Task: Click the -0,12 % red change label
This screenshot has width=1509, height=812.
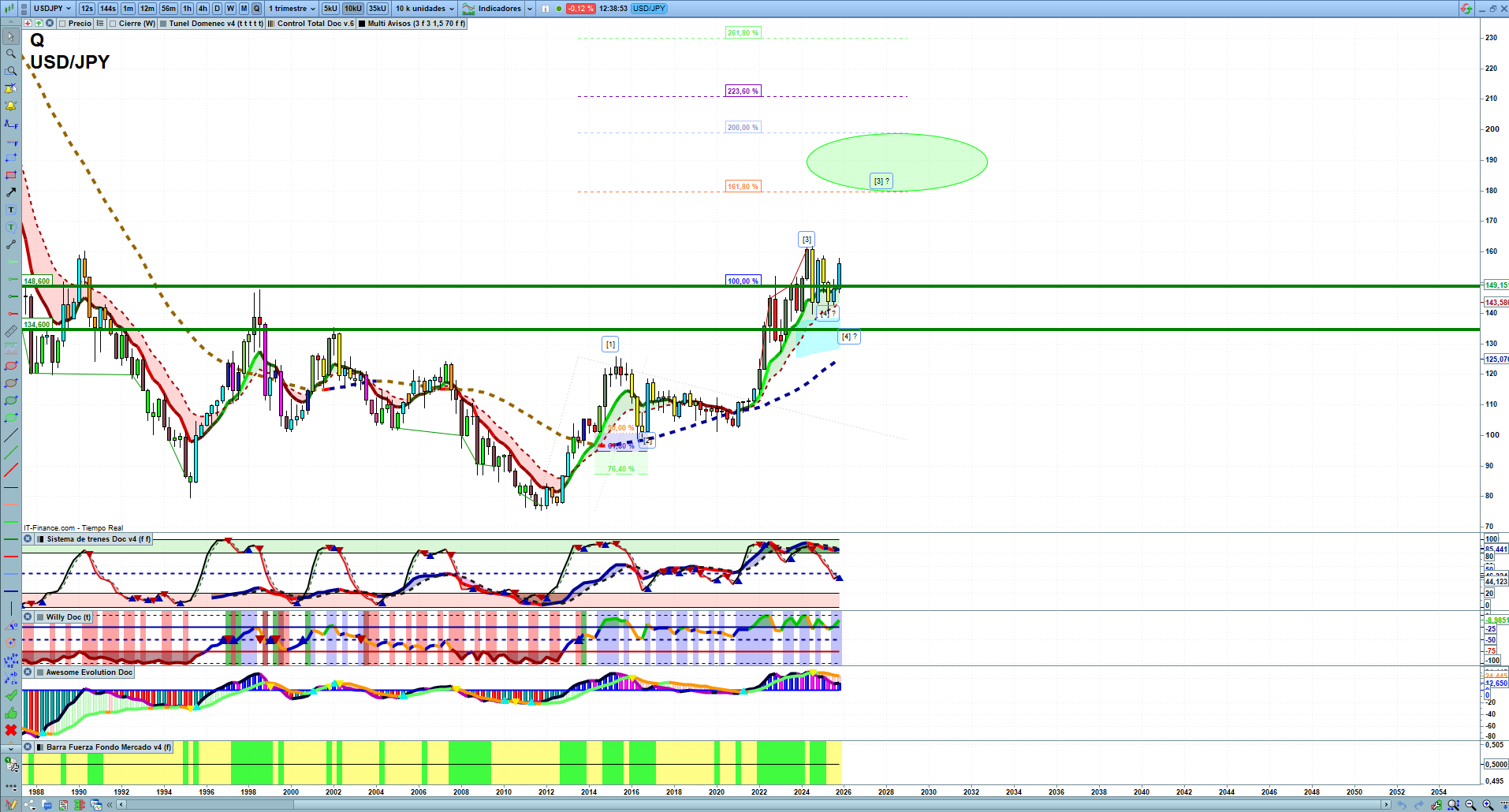Action: pos(581,9)
